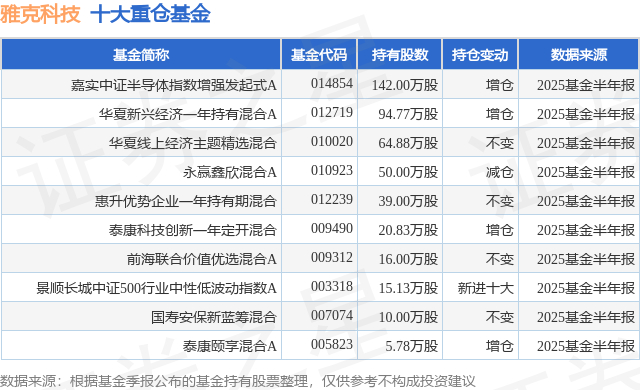Click 不变 in the 007074 row
This screenshot has width=640, height=390.
500,317
